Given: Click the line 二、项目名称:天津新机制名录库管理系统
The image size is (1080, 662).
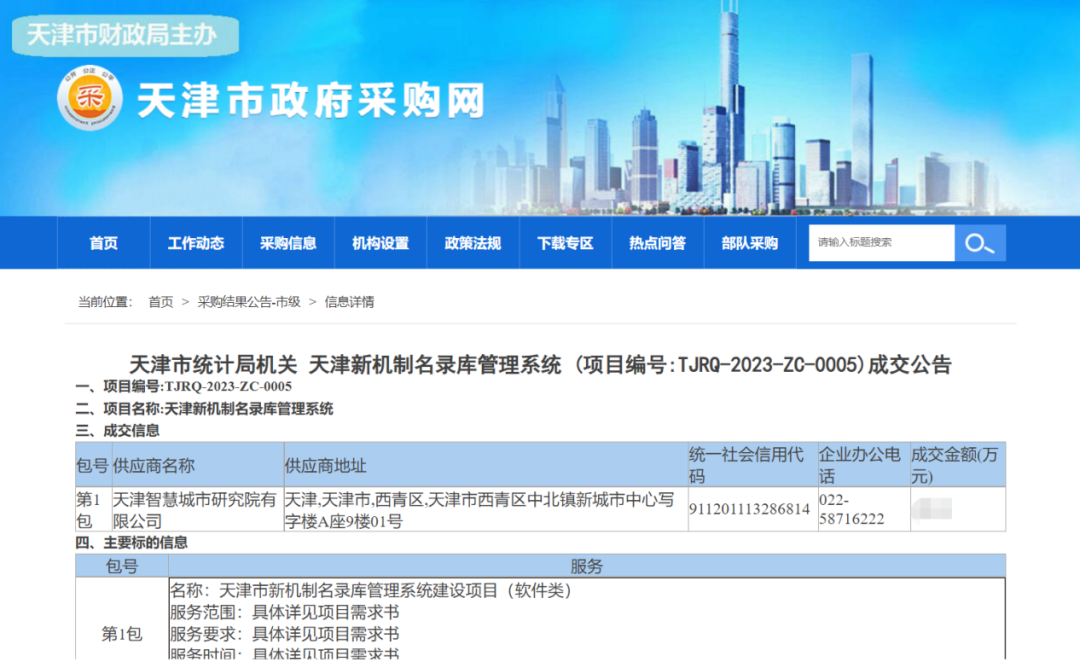Looking at the screenshot, I should click(205, 408).
